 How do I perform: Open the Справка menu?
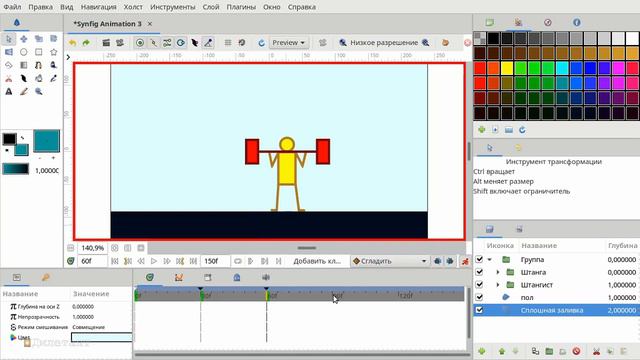click(x=302, y=7)
